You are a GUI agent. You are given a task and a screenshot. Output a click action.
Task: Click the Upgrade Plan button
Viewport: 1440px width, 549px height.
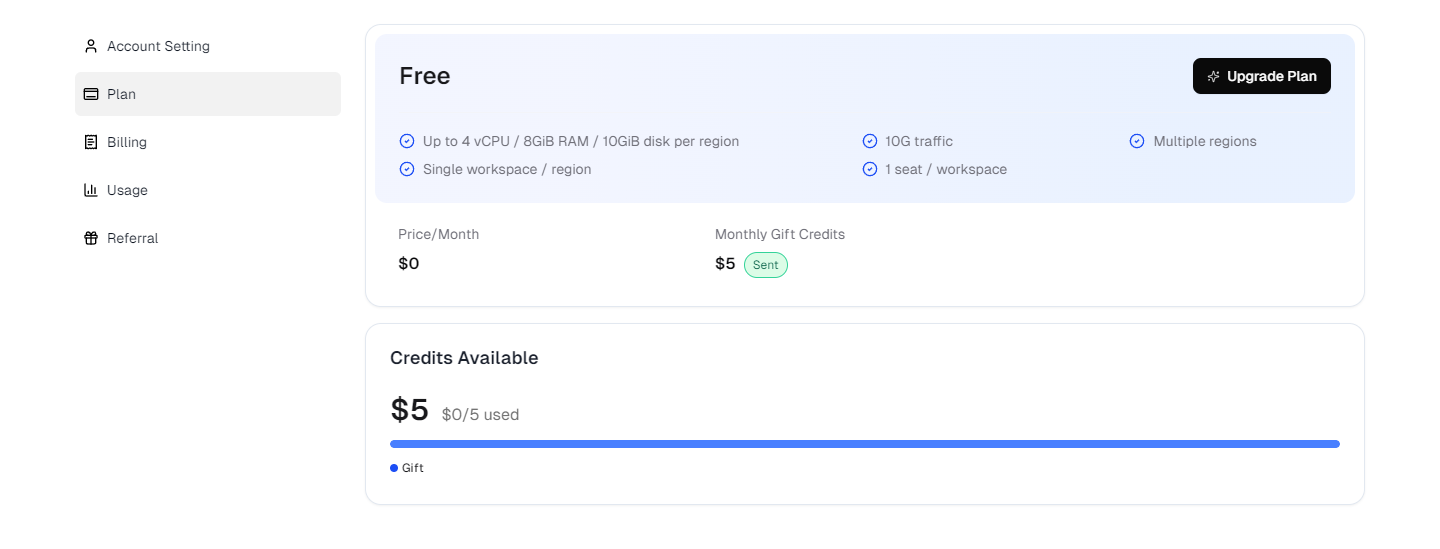(x=1262, y=76)
